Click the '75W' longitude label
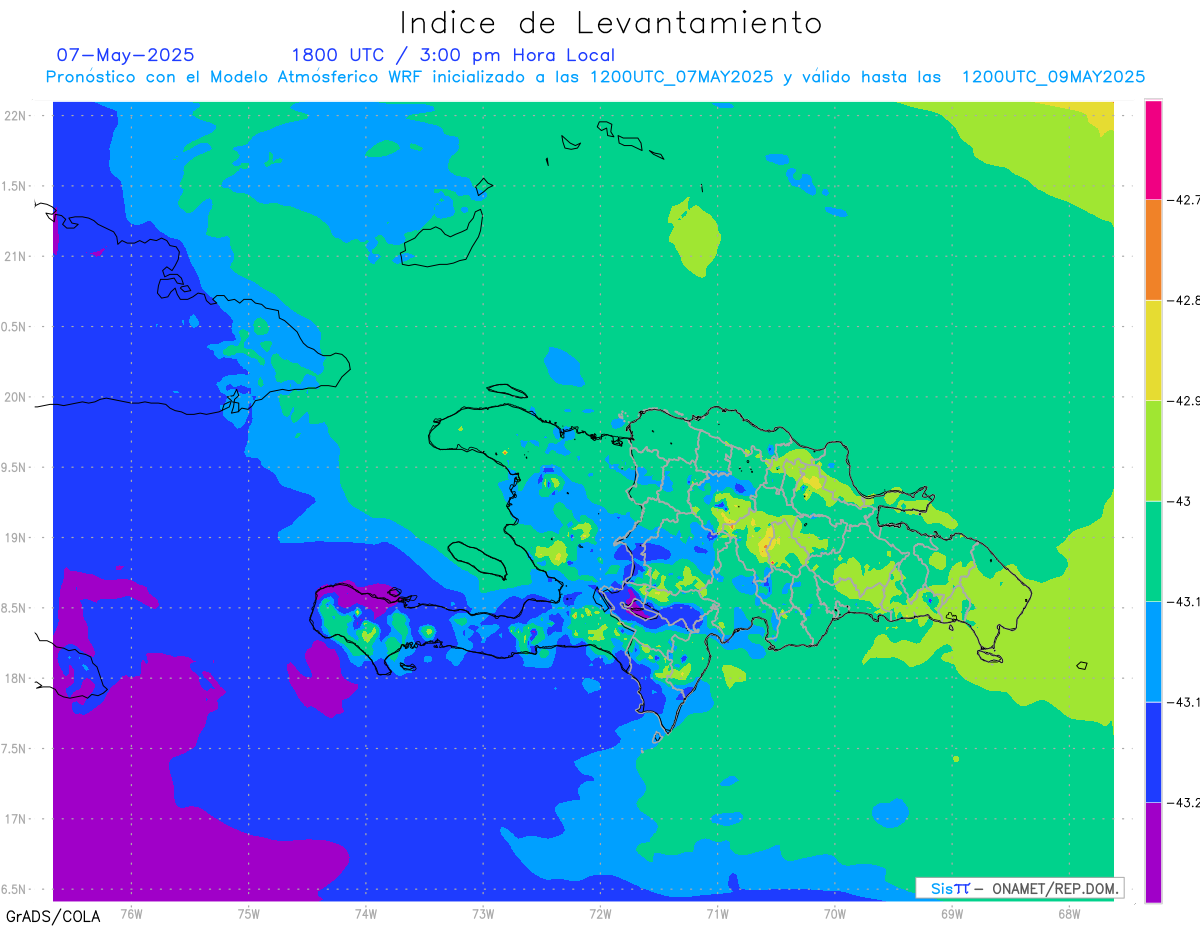Viewport: 1200px width, 927px height. (x=248, y=913)
